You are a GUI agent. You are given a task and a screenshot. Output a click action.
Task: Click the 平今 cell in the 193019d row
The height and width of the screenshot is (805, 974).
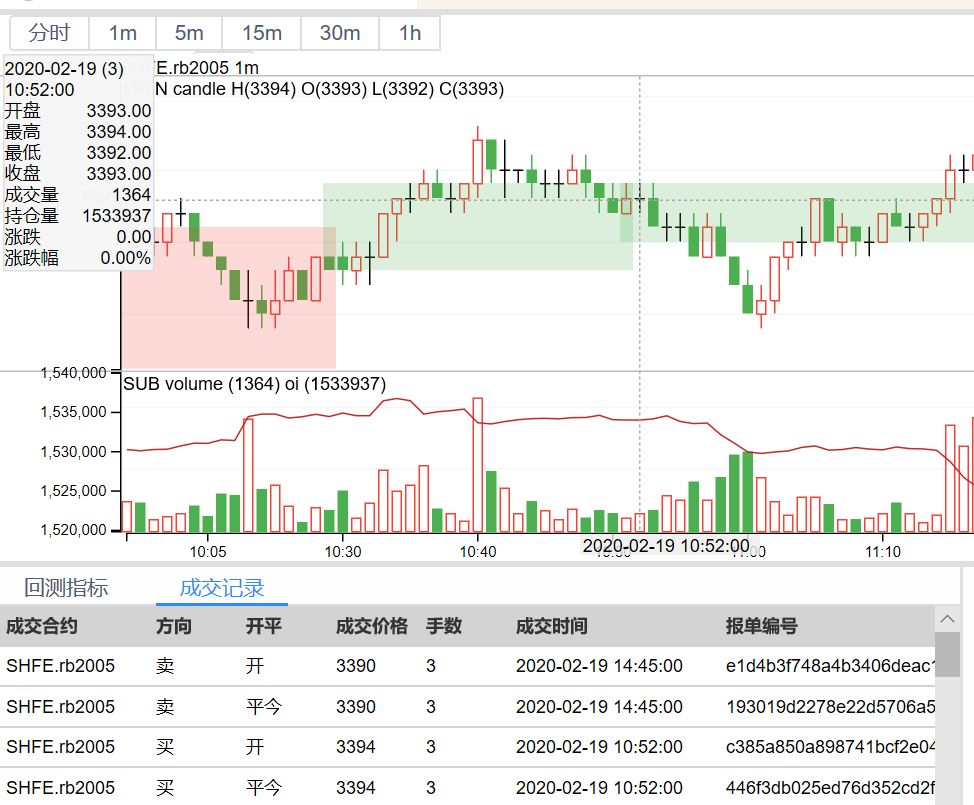(263, 707)
